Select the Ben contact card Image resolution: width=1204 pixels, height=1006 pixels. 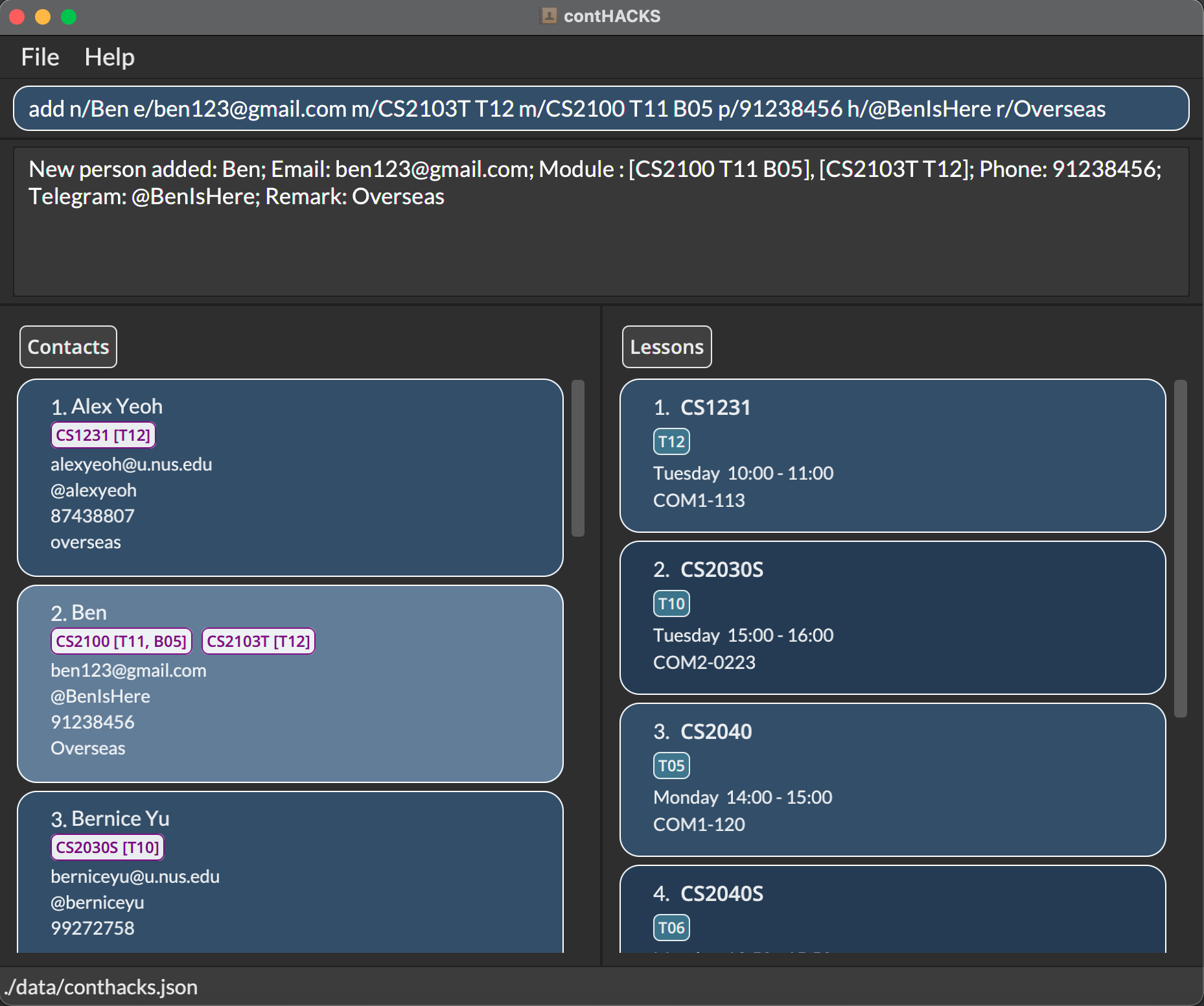[x=290, y=683]
